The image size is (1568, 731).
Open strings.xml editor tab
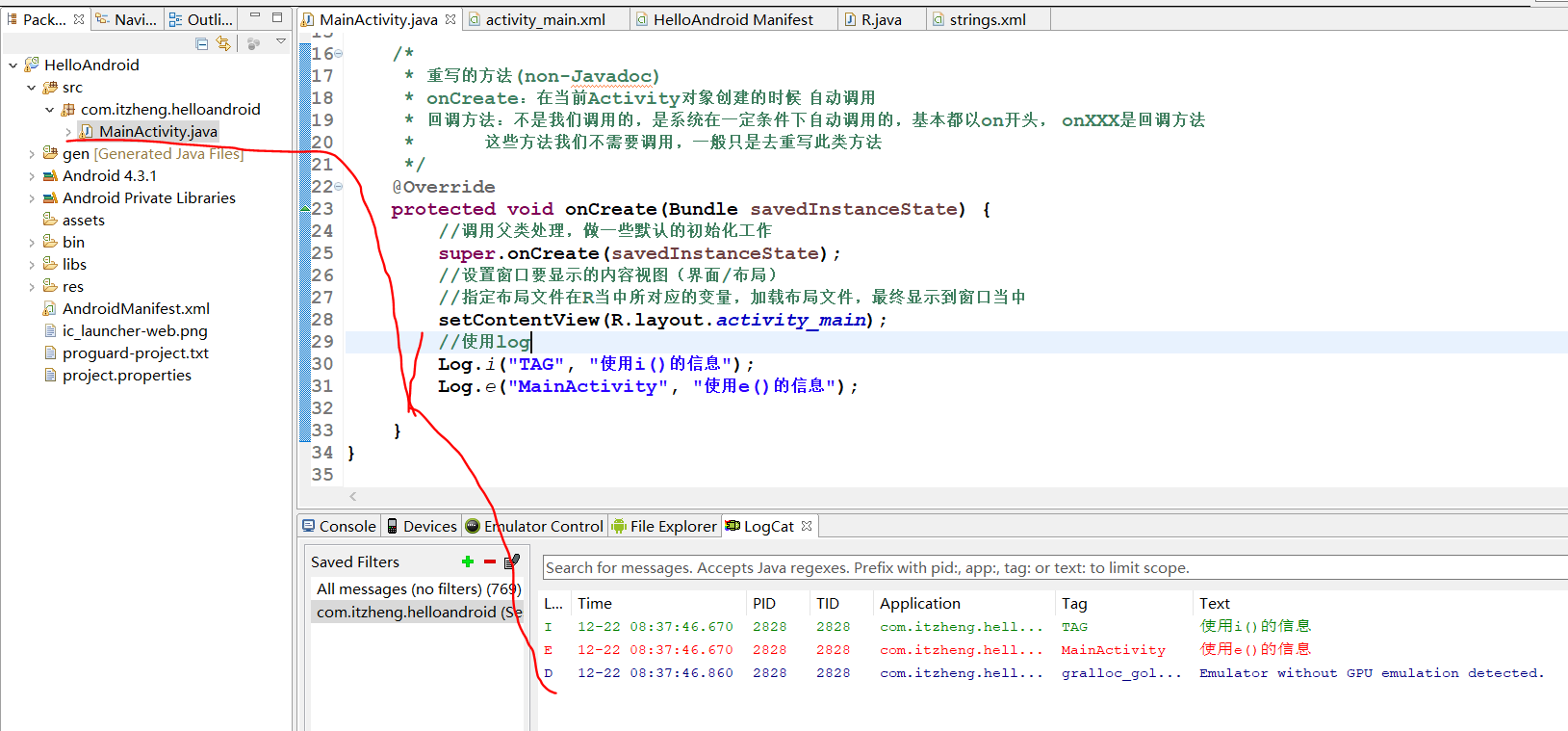tap(988, 19)
